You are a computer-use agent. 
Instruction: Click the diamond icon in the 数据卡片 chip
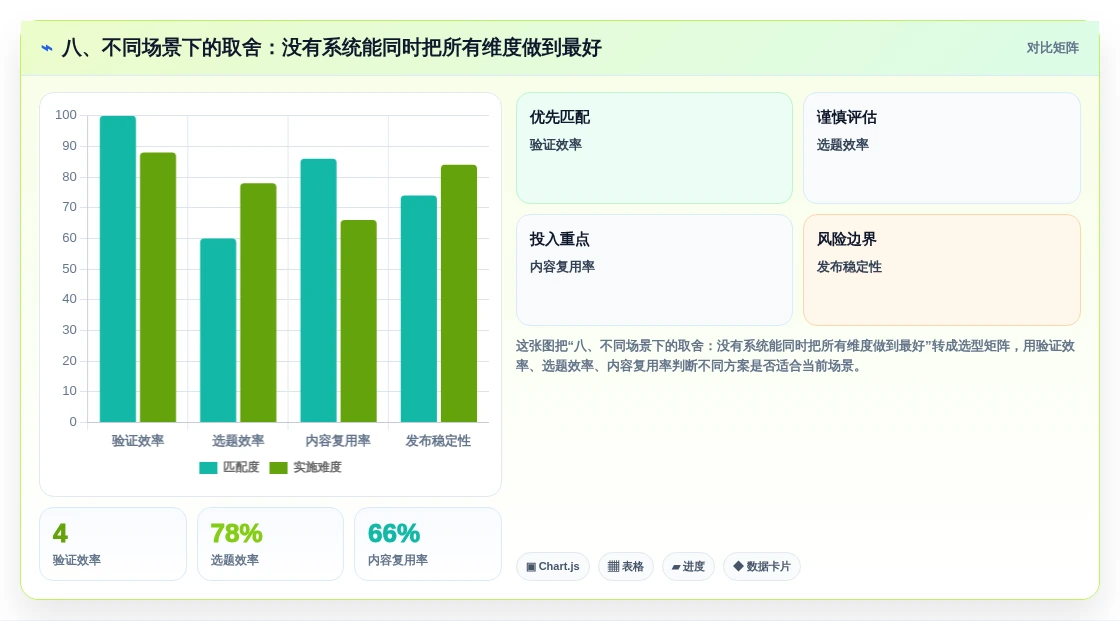tap(738, 566)
